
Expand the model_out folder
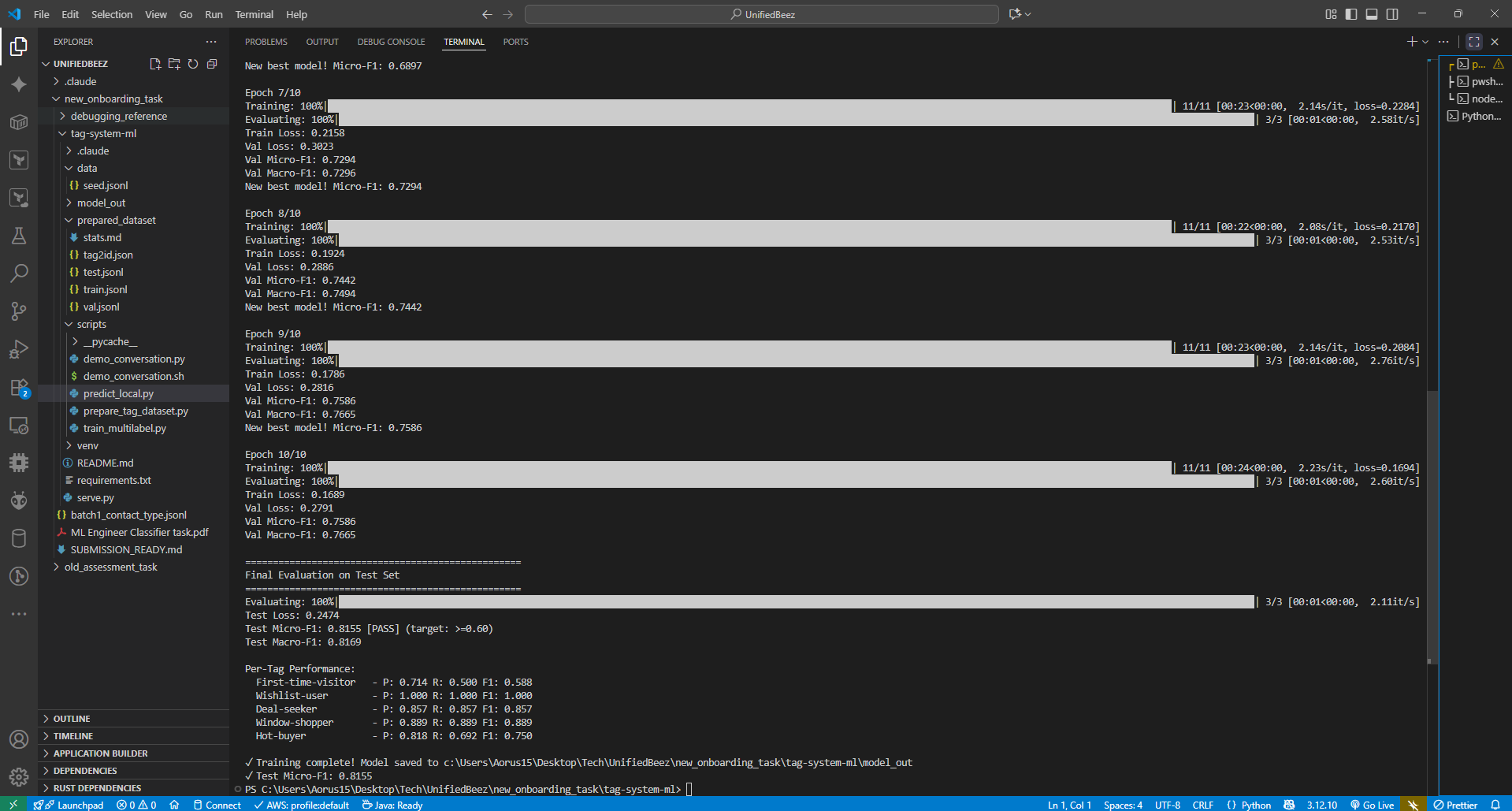pos(102,203)
